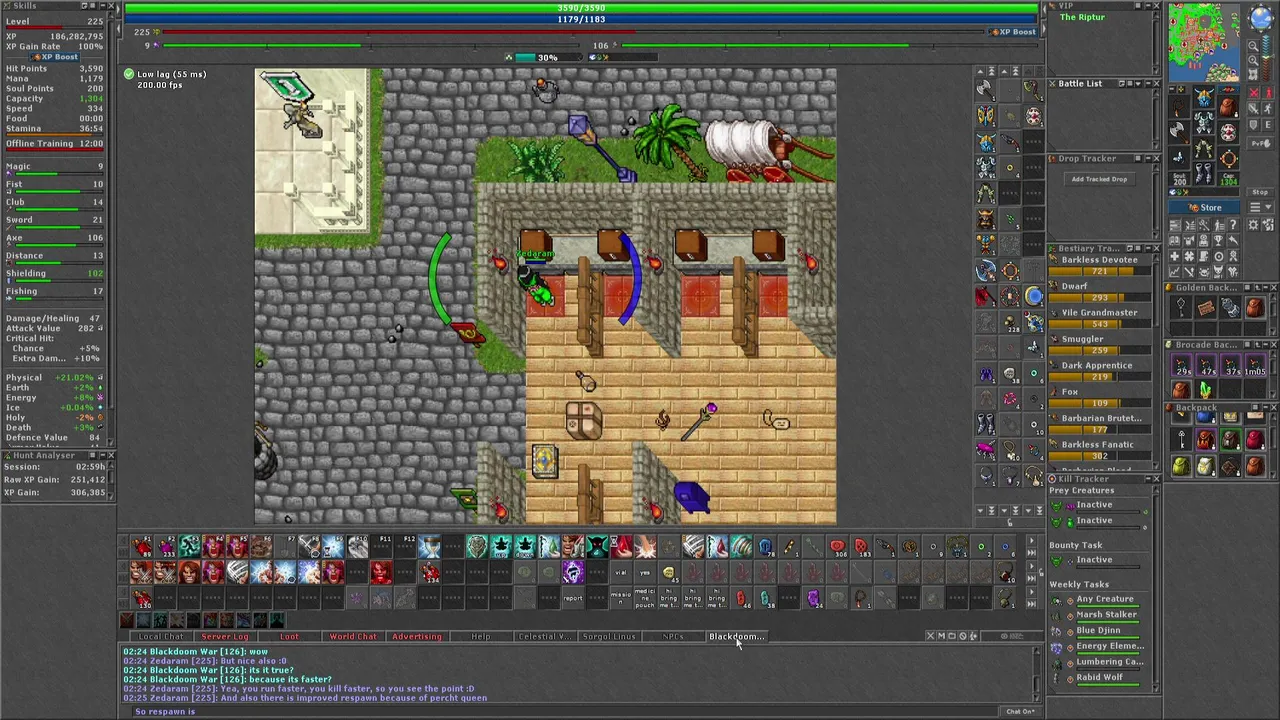Click the minimap view
Viewport: 1280px width, 720px height.
tap(1203, 42)
